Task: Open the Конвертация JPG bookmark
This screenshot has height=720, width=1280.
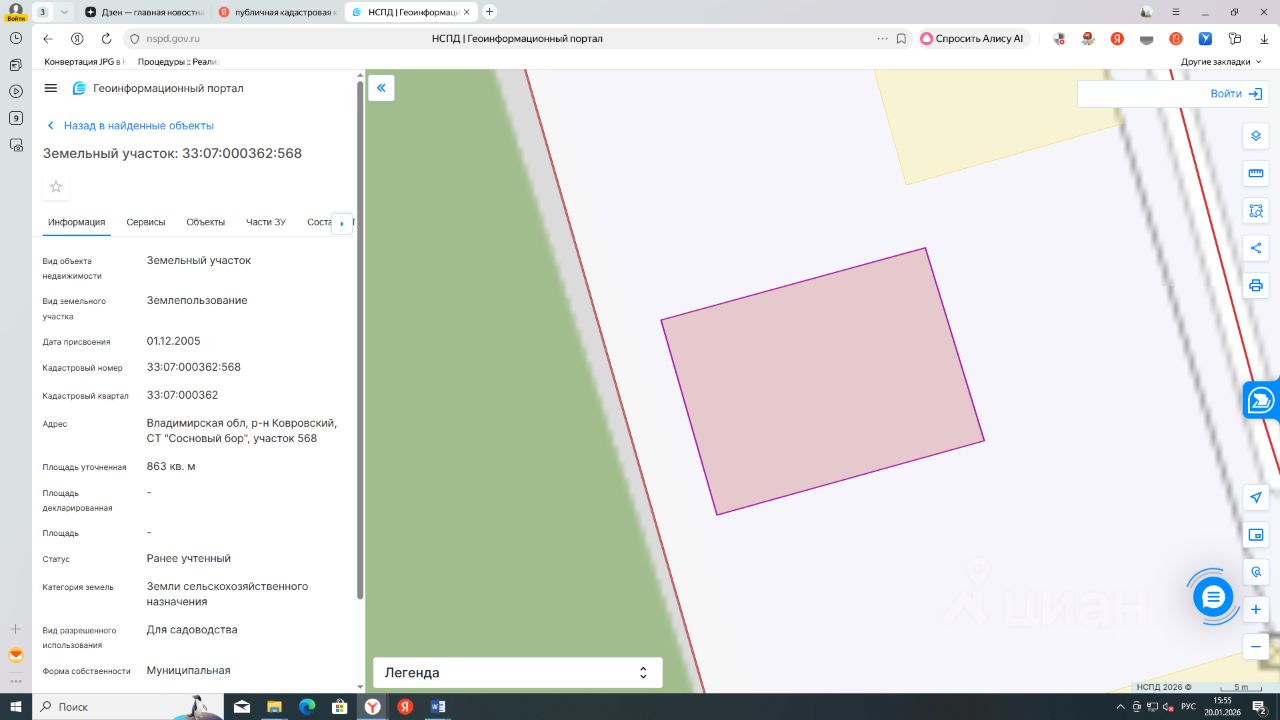Action: [83, 62]
